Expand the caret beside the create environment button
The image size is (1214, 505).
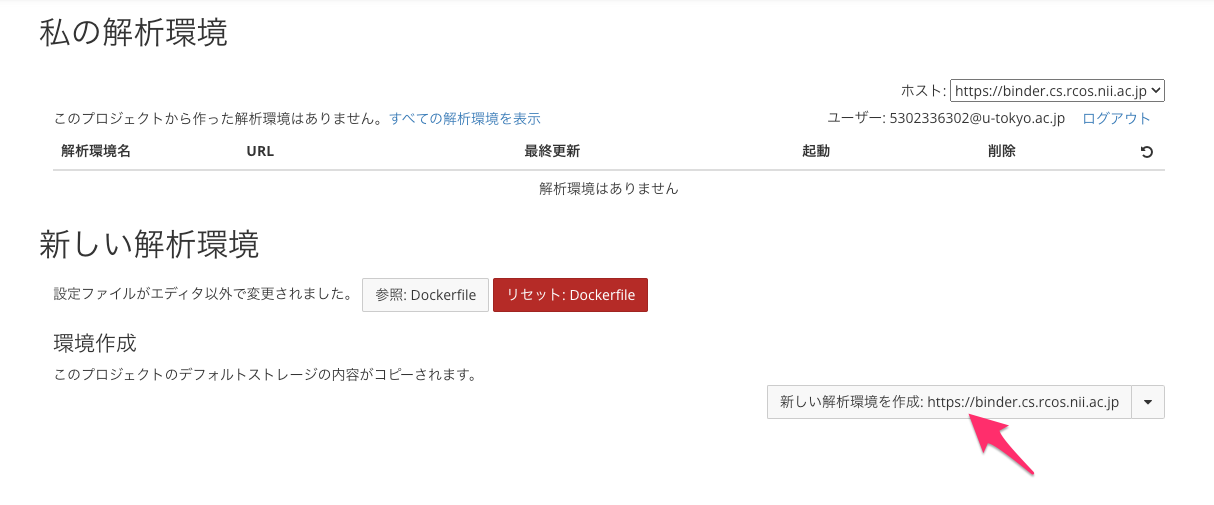[x=1148, y=402]
